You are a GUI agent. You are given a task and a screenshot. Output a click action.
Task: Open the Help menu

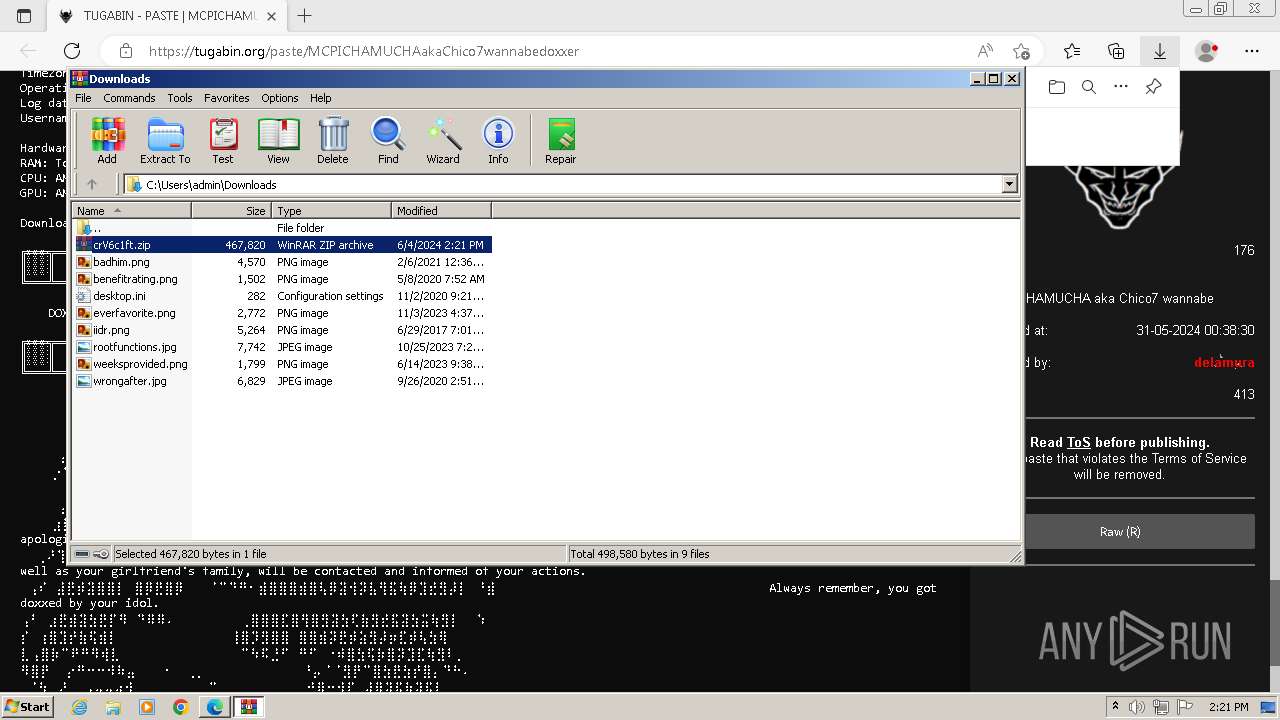tap(320, 98)
